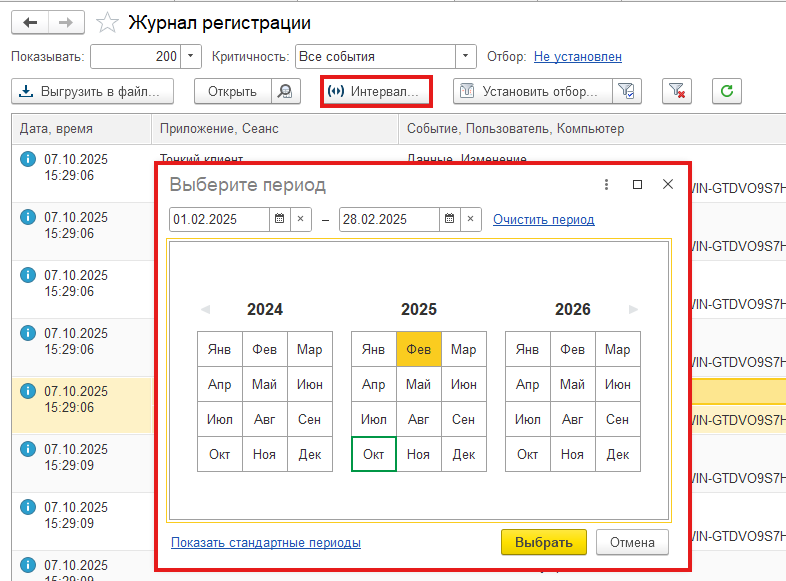Viewport: 786px width, 581px height.
Task: Close the Выберите период dialog
Action: pyautogui.click(x=668, y=184)
